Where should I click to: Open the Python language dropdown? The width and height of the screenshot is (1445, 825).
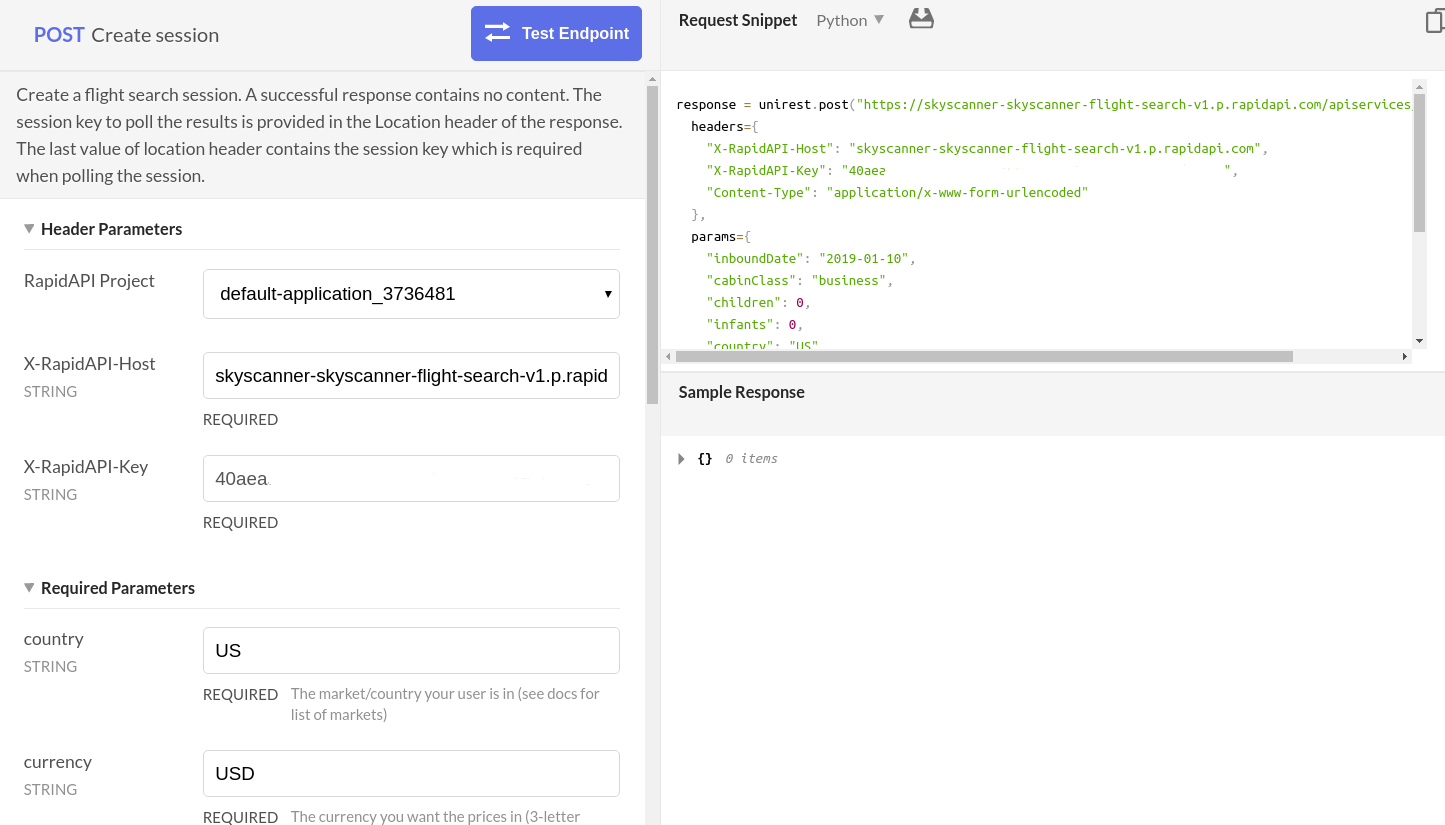[850, 20]
